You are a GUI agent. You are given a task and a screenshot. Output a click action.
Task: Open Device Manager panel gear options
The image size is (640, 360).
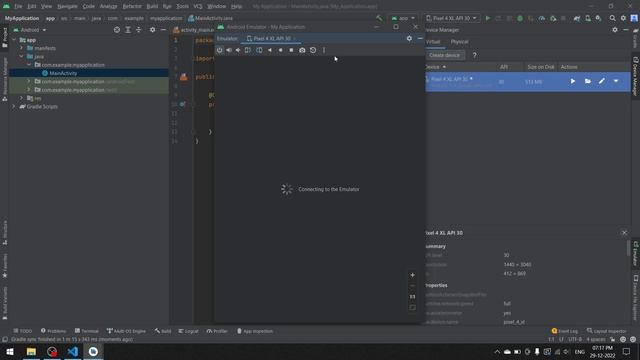point(615,30)
